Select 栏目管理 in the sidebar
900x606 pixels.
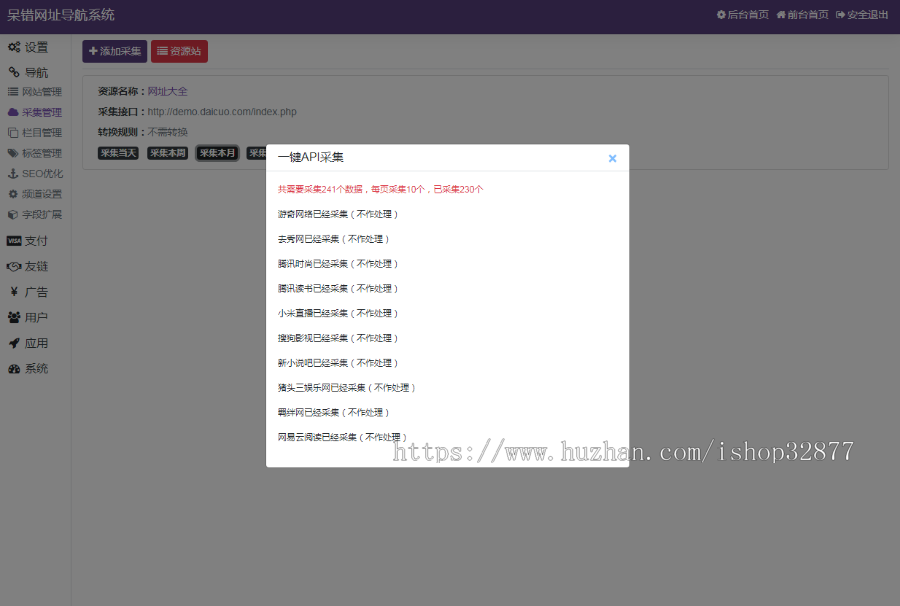pos(36,133)
